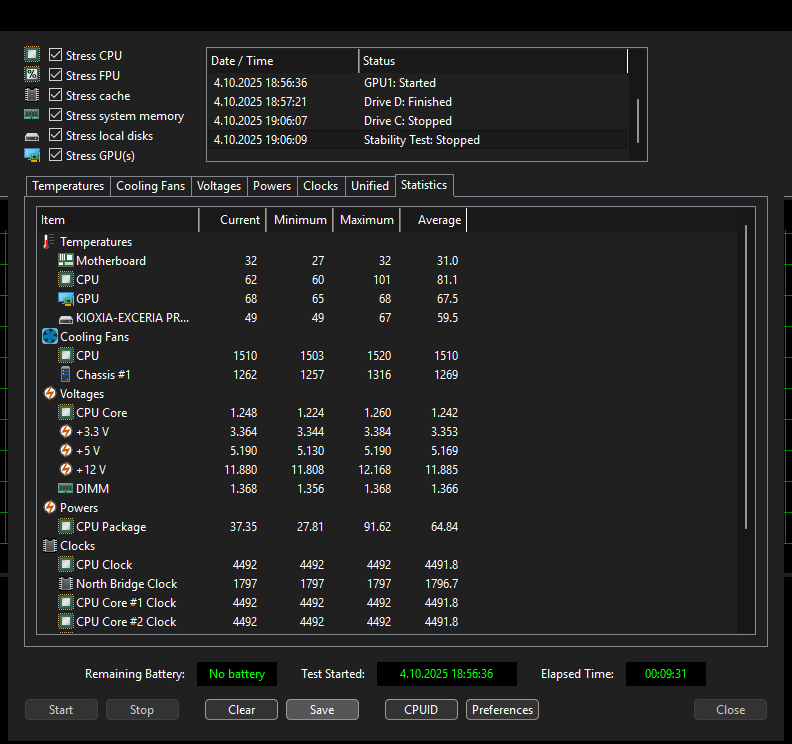
Task: Click the Temperatures thermometer icon
Action: 48,241
